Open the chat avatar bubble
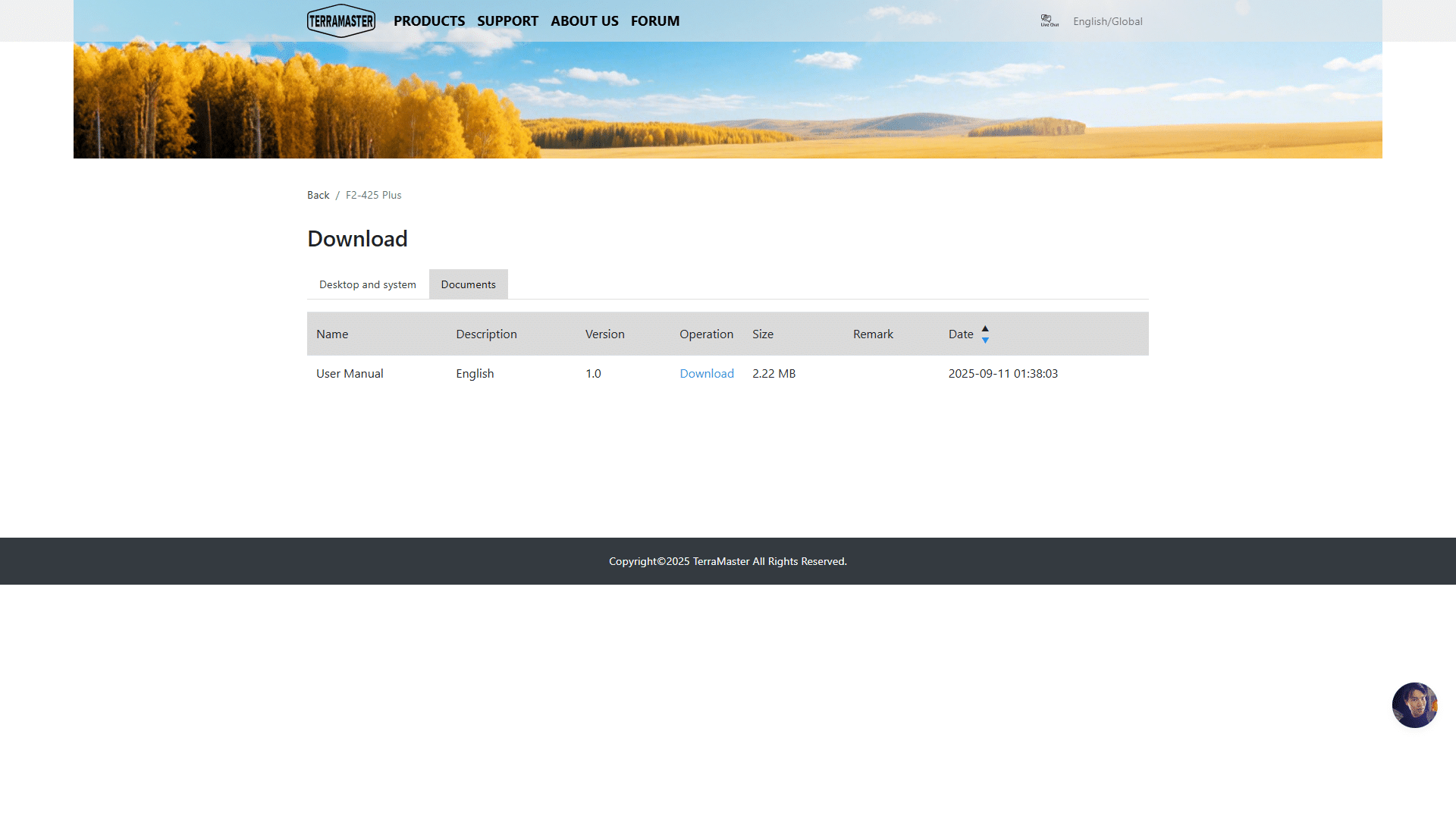 pyautogui.click(x=1414, y=704)
